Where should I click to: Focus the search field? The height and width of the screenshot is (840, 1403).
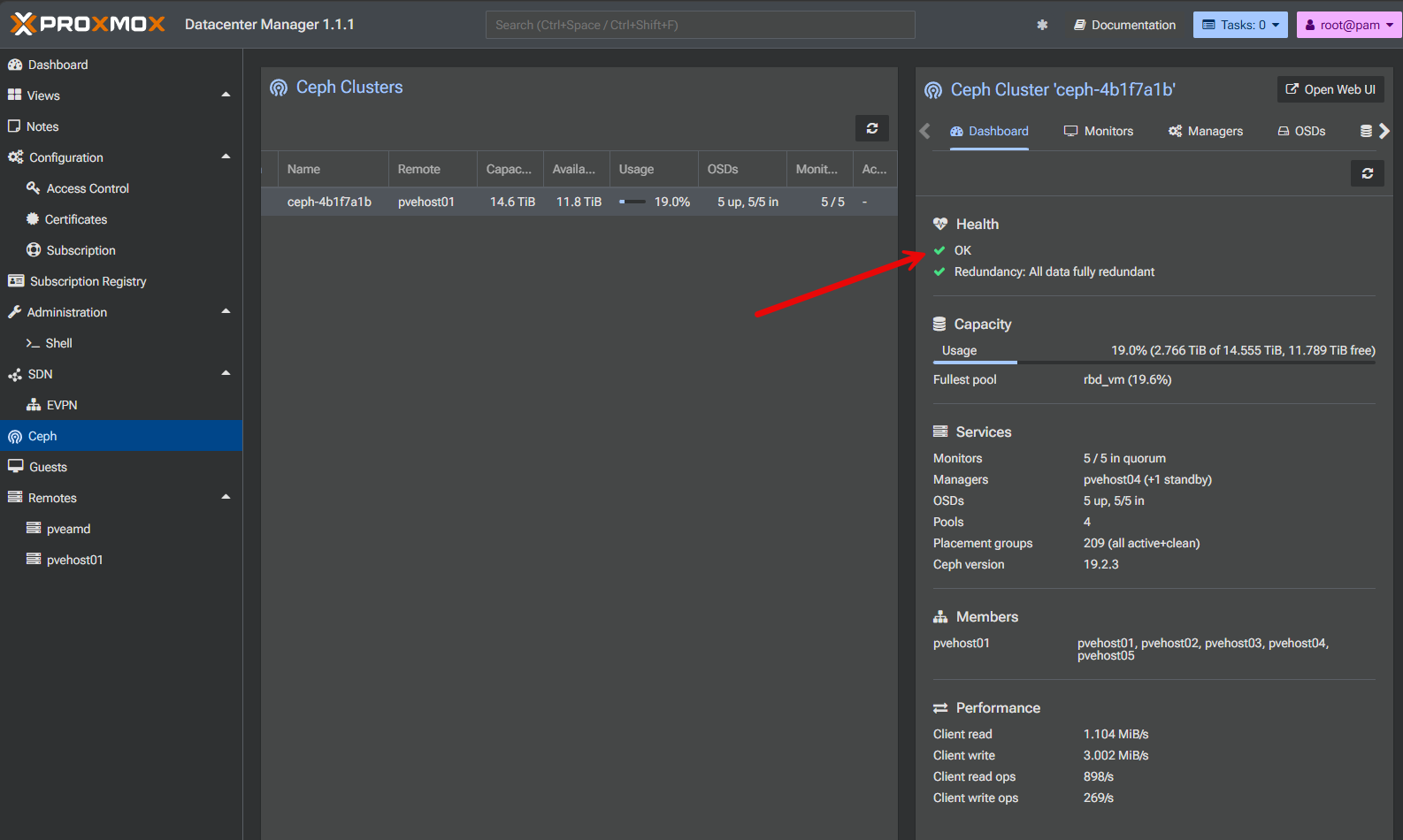click(x=700, y=25)
